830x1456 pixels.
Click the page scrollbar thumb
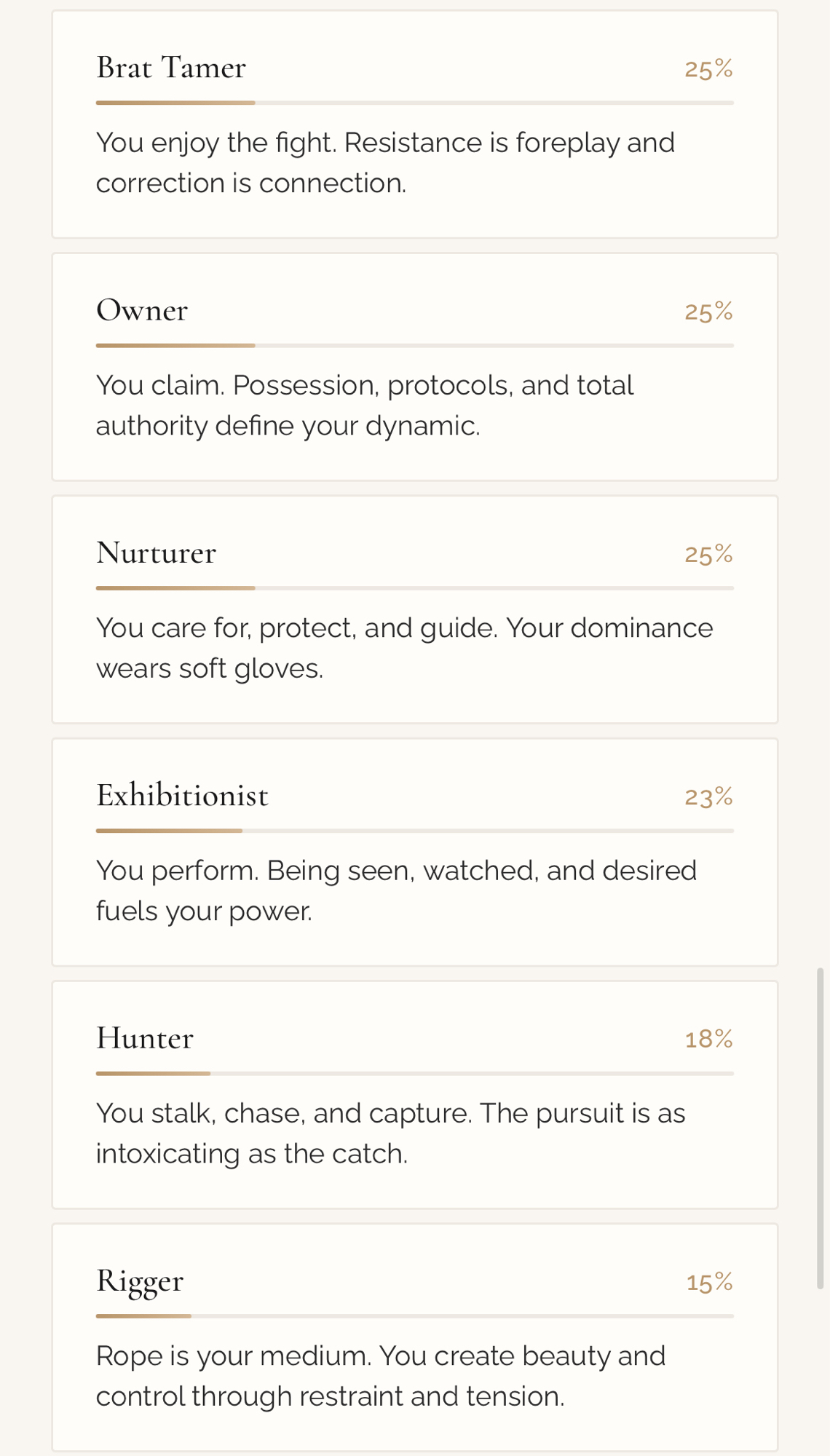pyautogui.click(x=820, y=1128)
